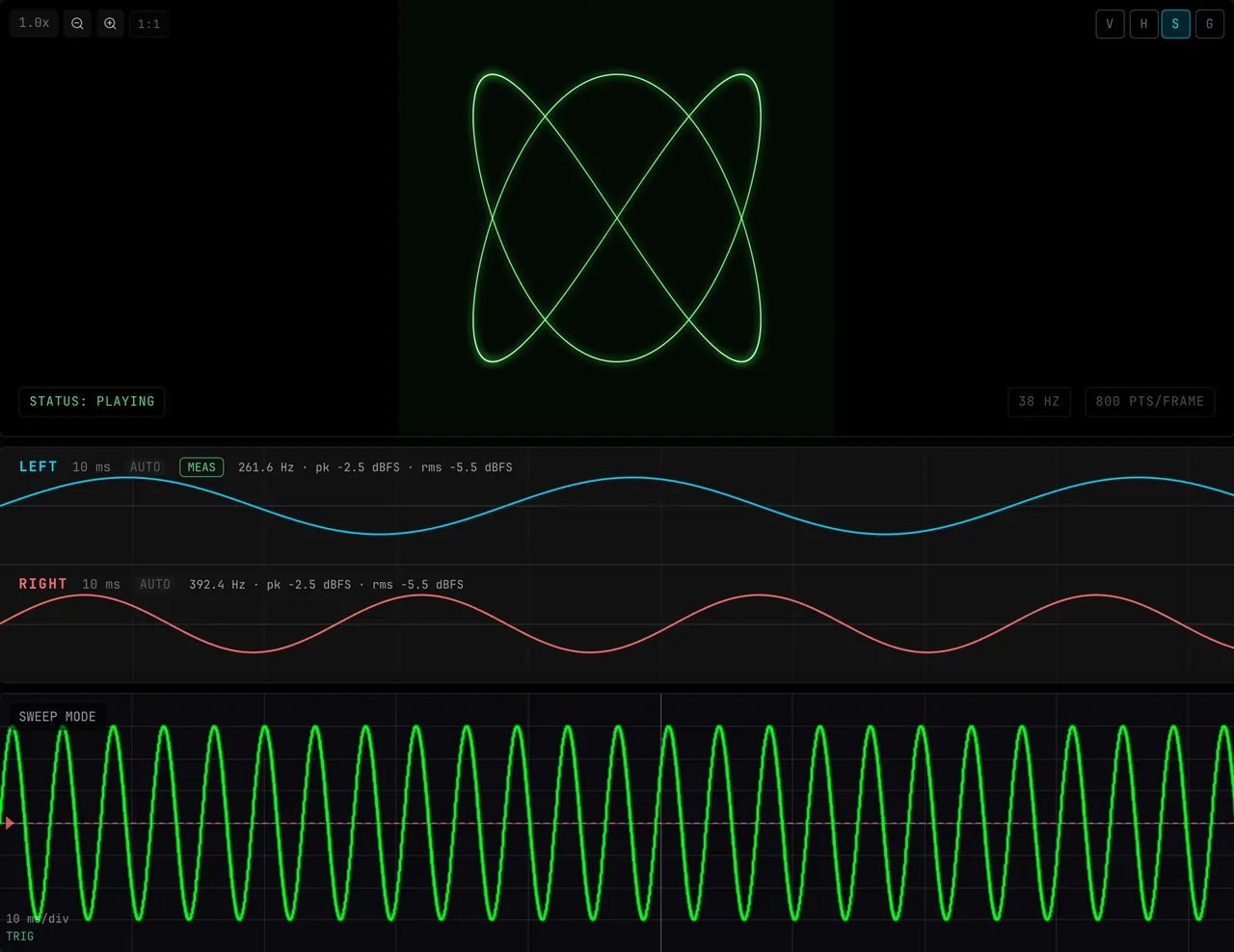The height and width of the screenshot is (952, 1234).
Task: Toggle AUTO on the LEFT channel
Action: click(146, 467)
